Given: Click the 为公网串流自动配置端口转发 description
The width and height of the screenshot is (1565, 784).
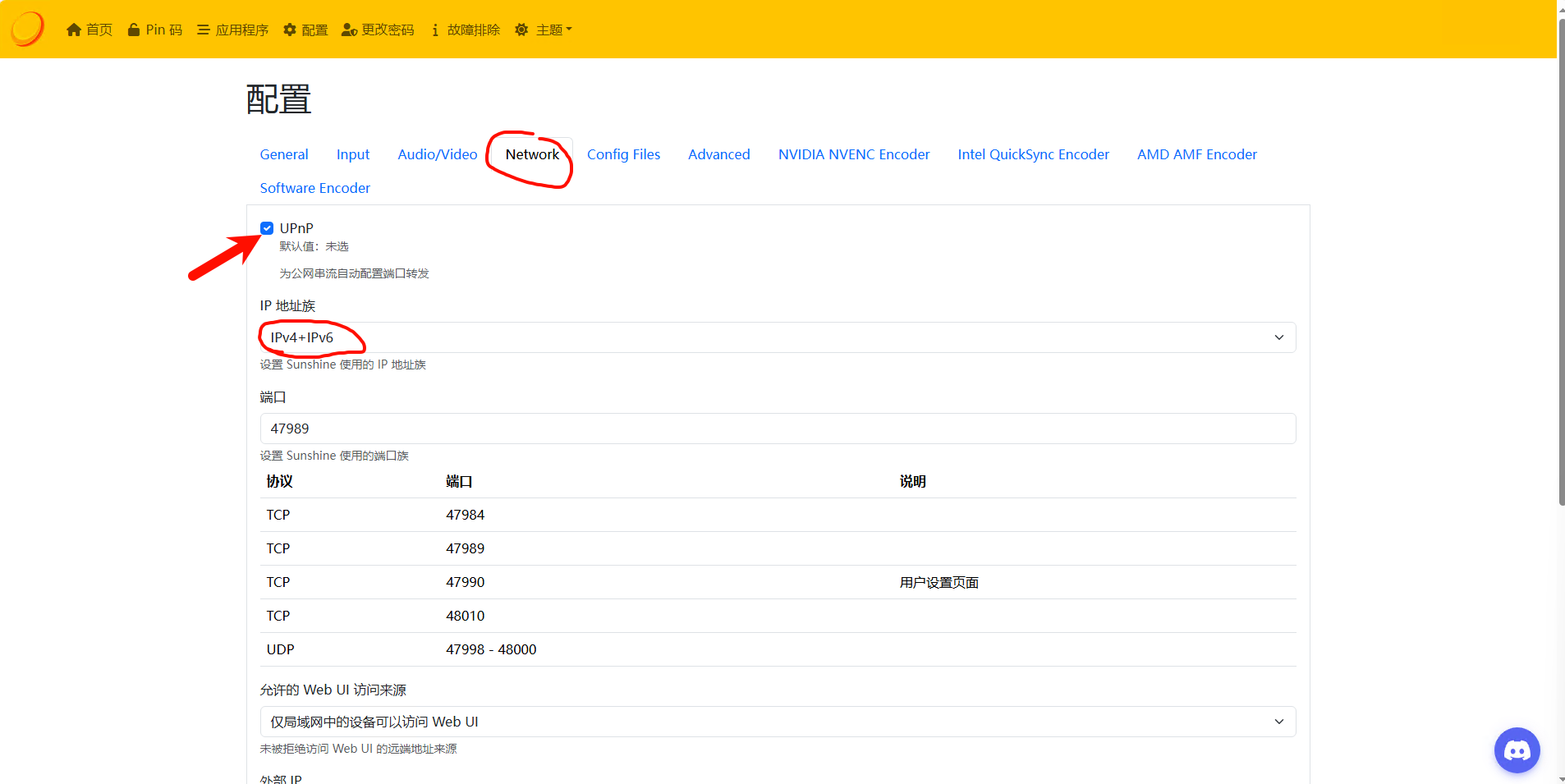Looking at the screenshot, I should 354,273.
